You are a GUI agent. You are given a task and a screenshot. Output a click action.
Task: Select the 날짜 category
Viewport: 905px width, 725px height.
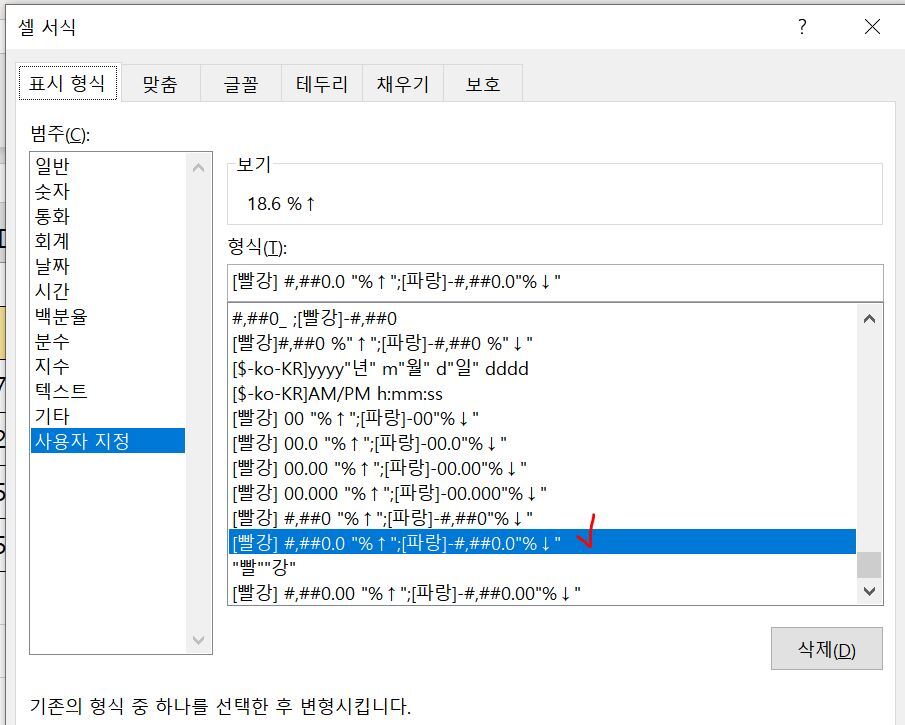[x=108, y=266]
